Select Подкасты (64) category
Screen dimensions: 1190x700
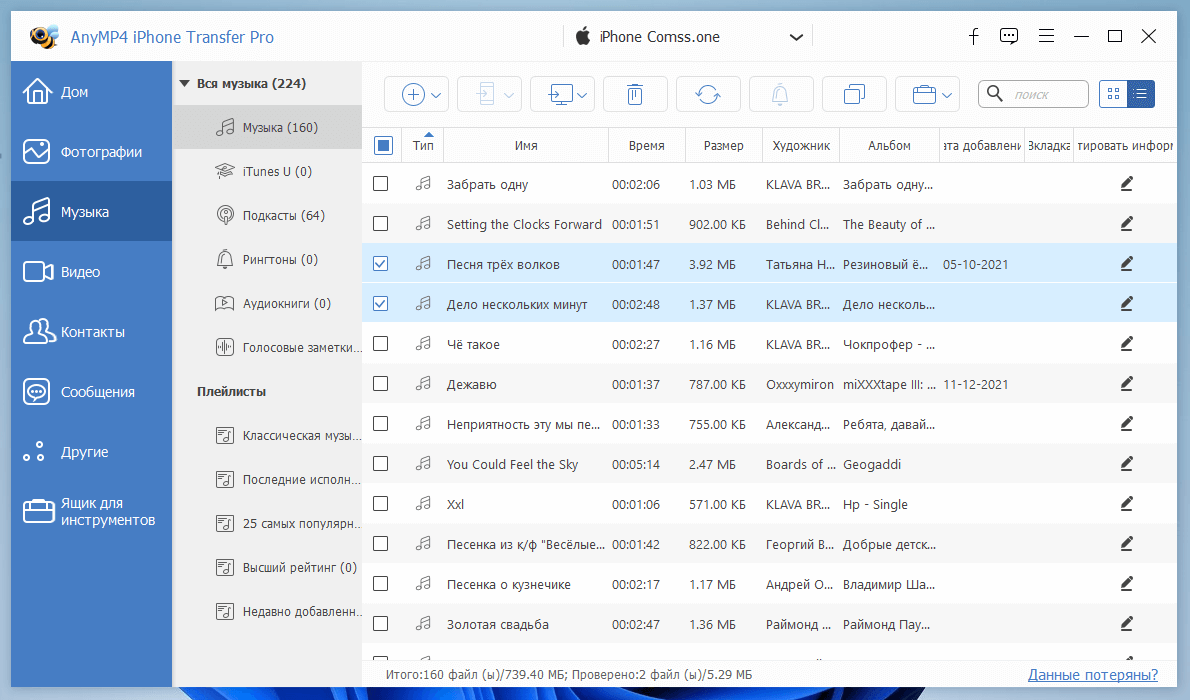[268, 216]
